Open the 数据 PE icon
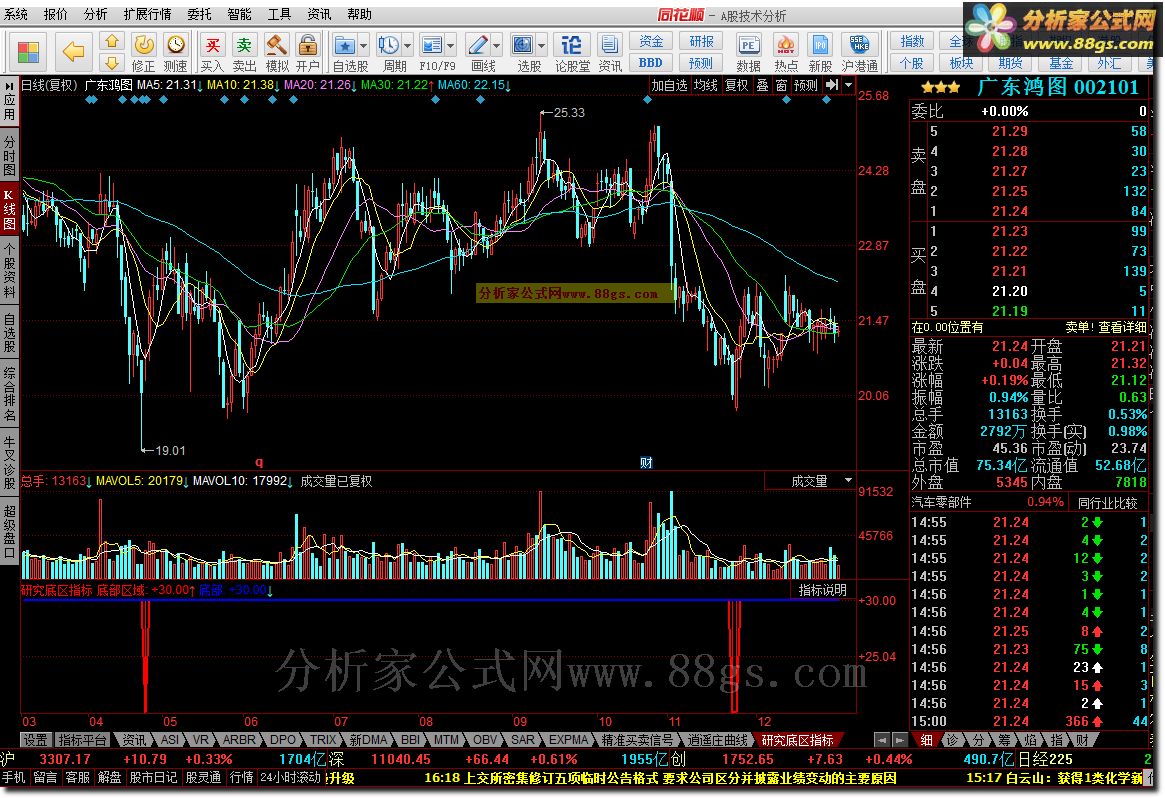 (748, 52)
